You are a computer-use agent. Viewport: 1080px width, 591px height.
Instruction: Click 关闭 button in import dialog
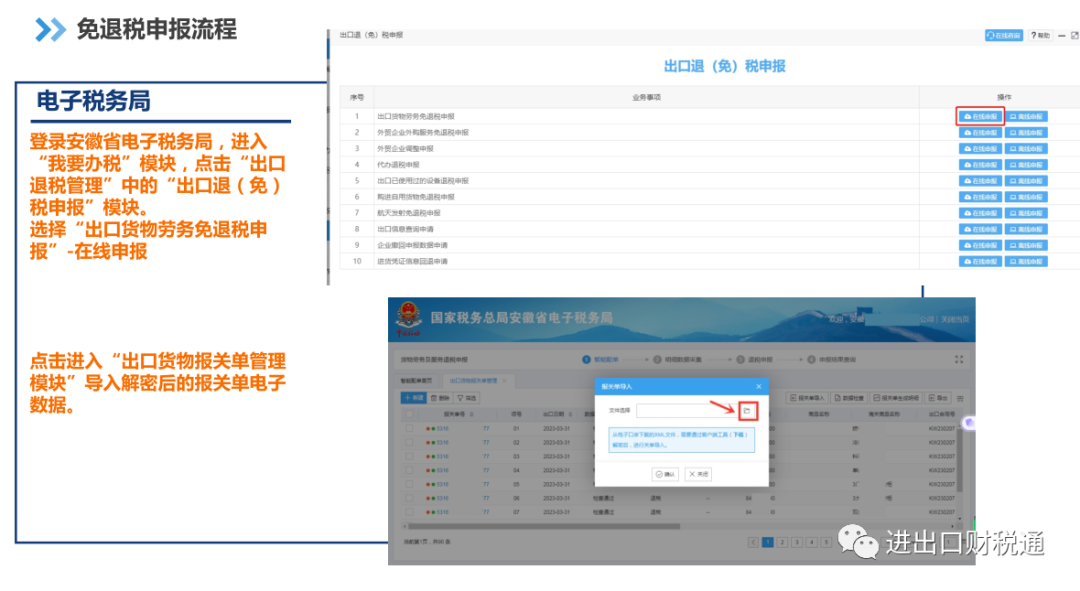(x=698, y=474)
